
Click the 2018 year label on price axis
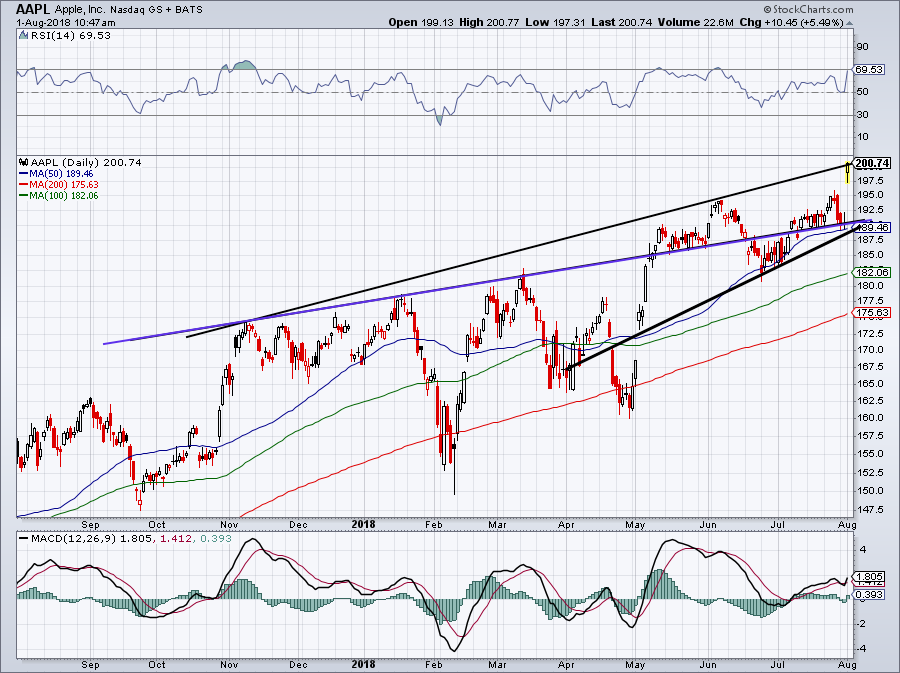pyautogui.click(x=363, y=524)
